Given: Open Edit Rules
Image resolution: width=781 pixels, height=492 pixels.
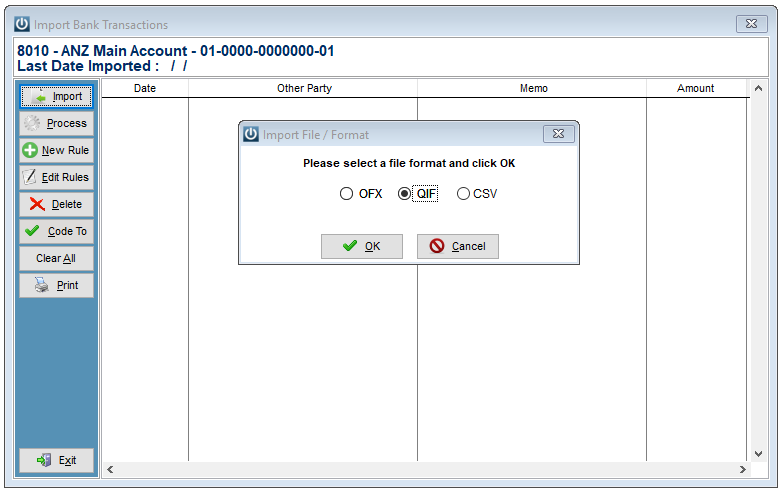Looking at the screenshot, I should point(56,177).
